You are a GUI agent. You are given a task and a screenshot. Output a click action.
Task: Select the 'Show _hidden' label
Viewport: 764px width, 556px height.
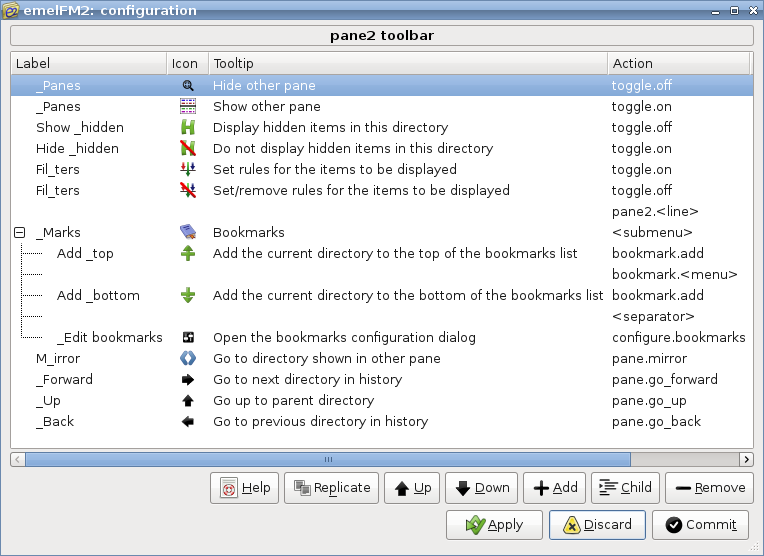(80, 128)
